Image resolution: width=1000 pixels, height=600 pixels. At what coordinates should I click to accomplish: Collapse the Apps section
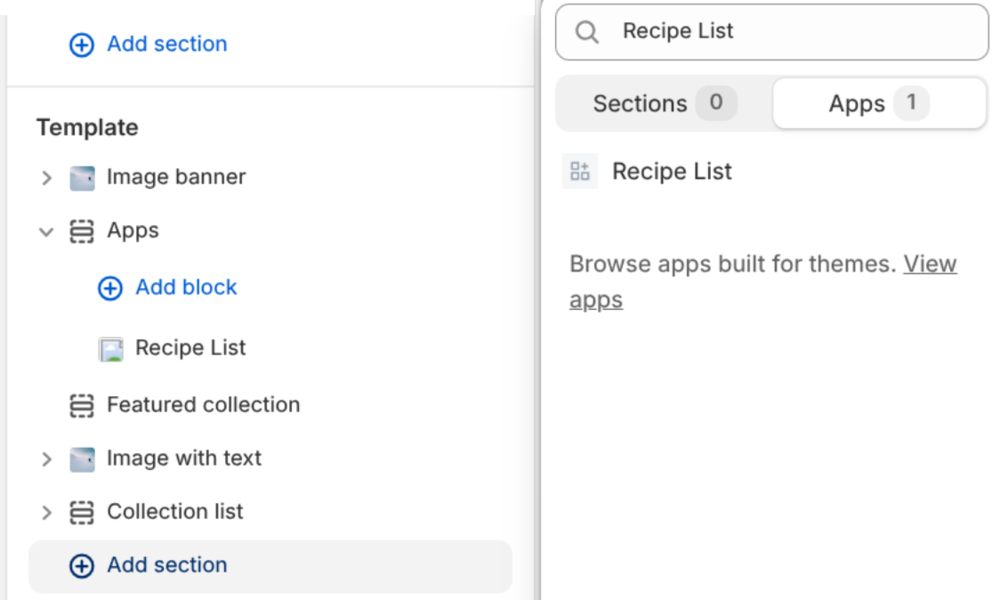click(46, 231)
